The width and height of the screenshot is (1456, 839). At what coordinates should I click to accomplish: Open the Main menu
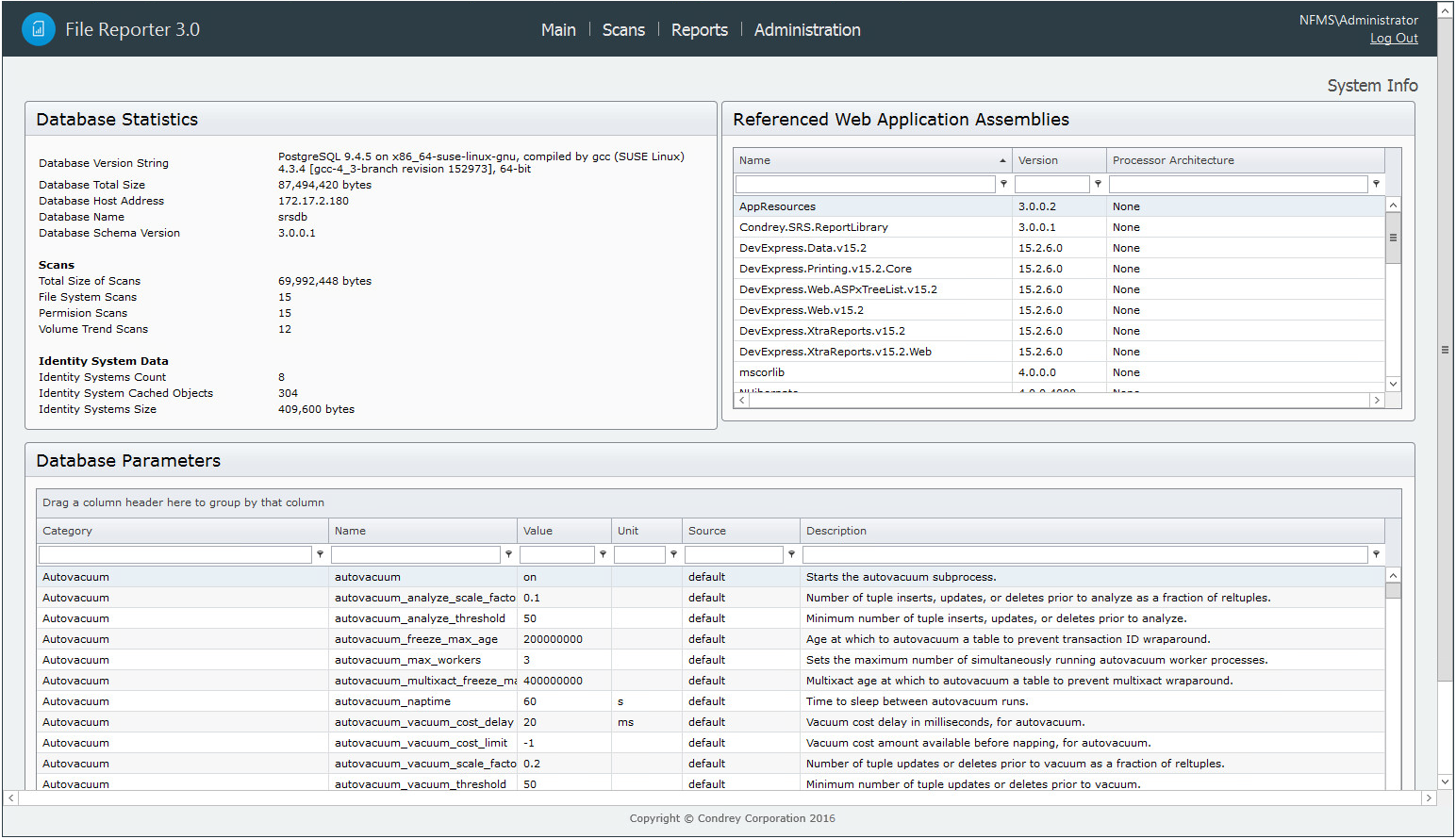558,30
